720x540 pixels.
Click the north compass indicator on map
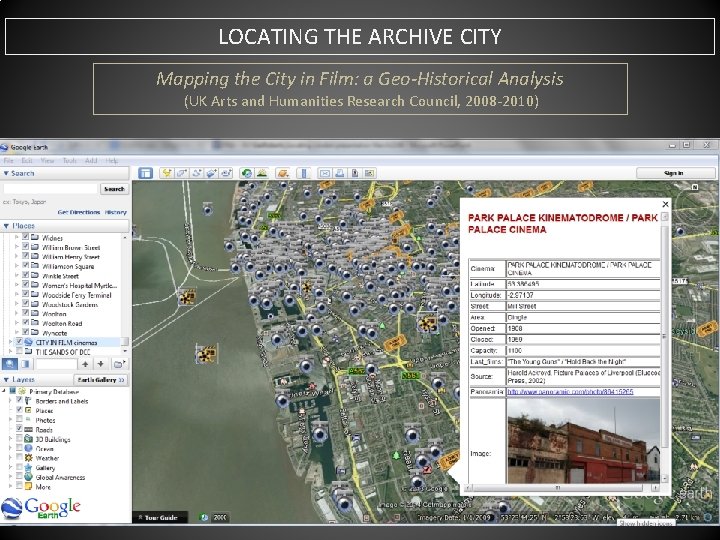pos(695,187)
